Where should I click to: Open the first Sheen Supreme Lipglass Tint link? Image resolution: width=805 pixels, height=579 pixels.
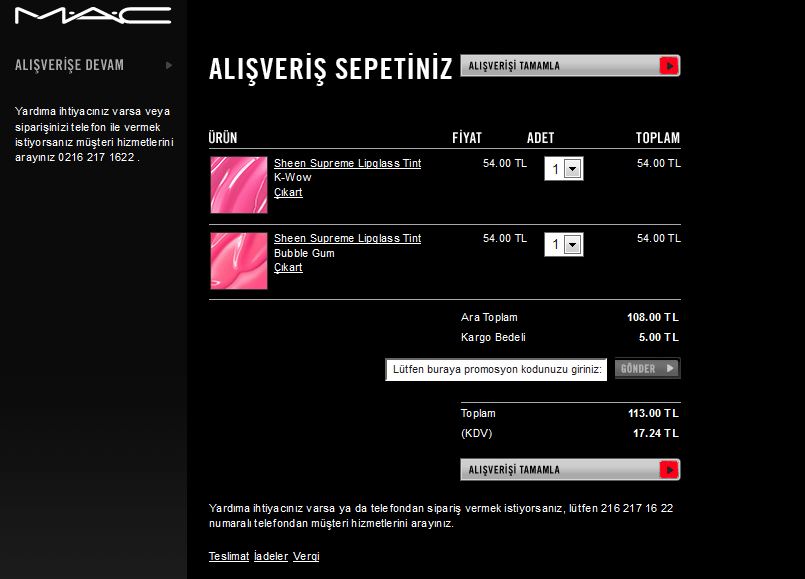point(348,163)
